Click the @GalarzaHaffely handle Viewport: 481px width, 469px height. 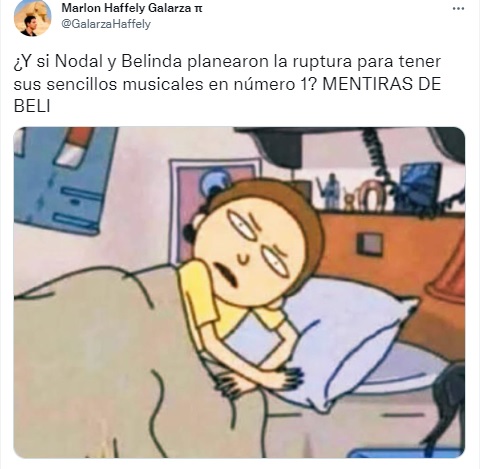(106, 24)
